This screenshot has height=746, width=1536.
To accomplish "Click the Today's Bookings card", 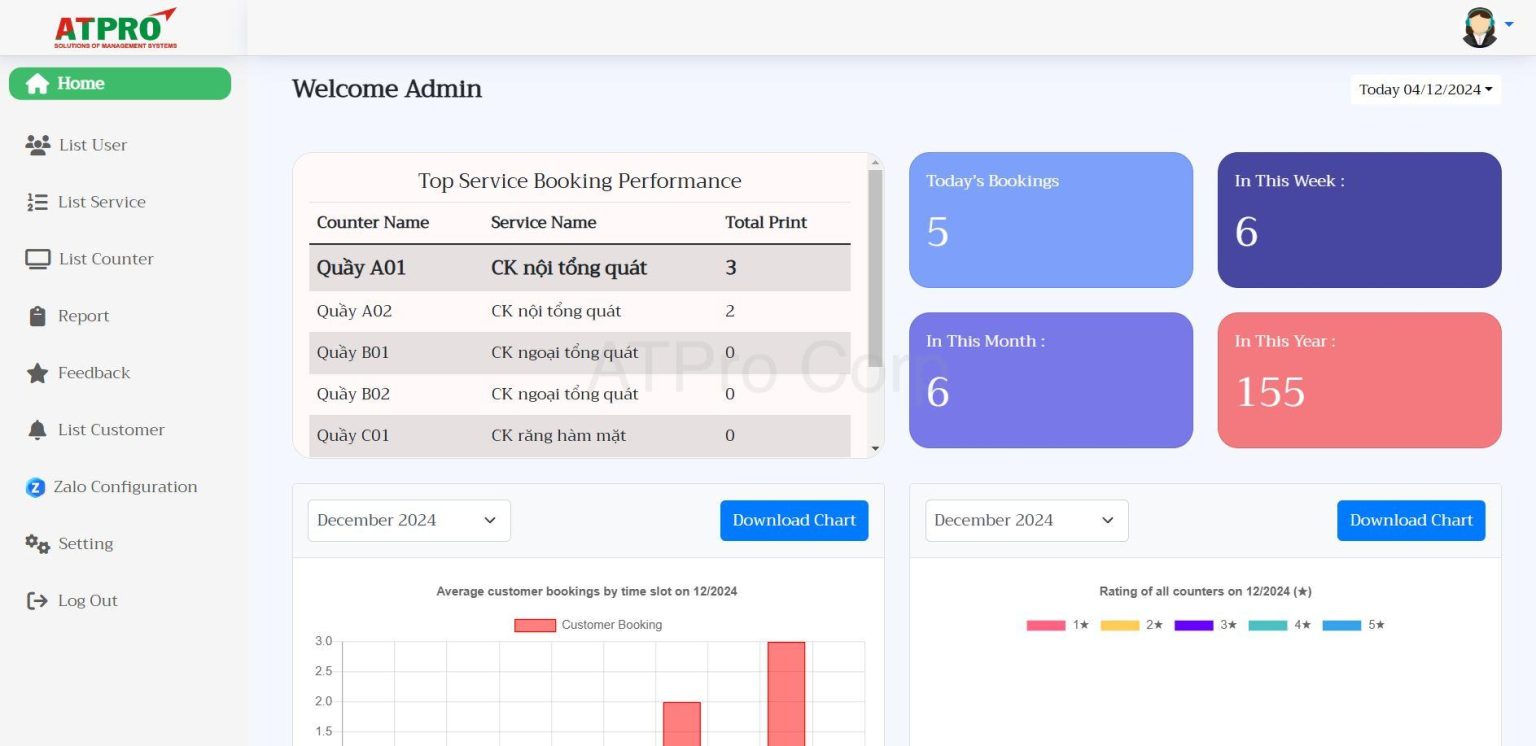I will click(1051, 220).
